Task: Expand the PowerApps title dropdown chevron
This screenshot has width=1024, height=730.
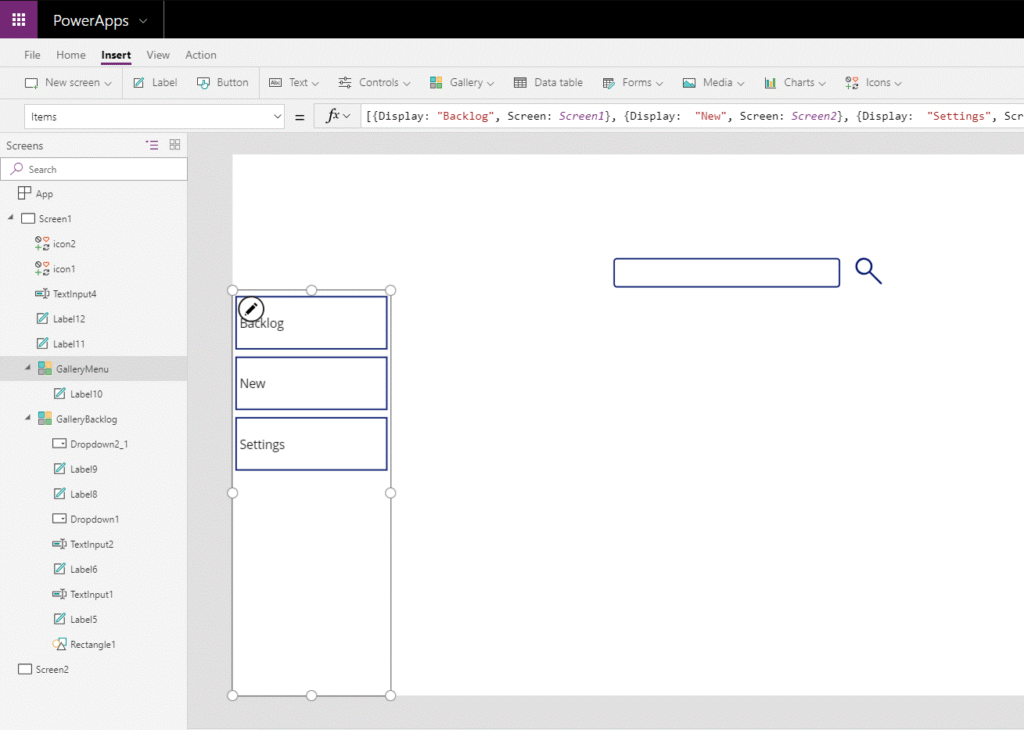Action: pyautogui.click(x=143, y=22)
